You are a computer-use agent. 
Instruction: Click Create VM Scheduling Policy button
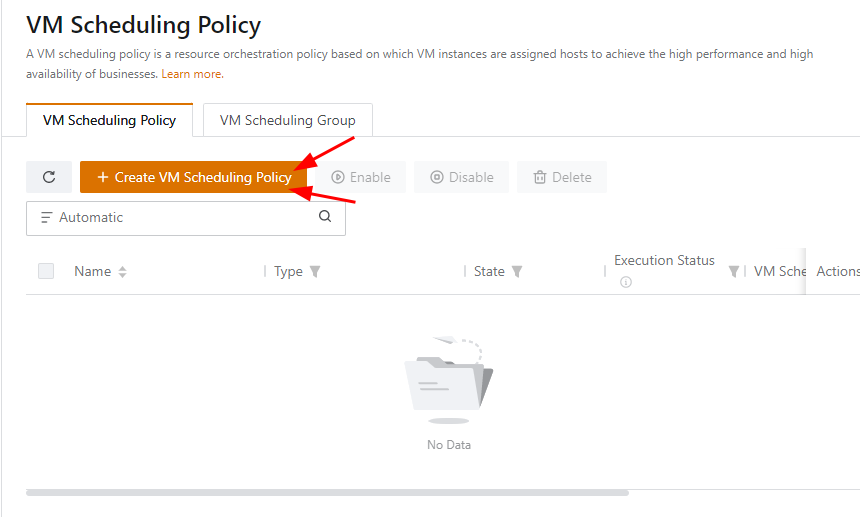pos(193,177)
